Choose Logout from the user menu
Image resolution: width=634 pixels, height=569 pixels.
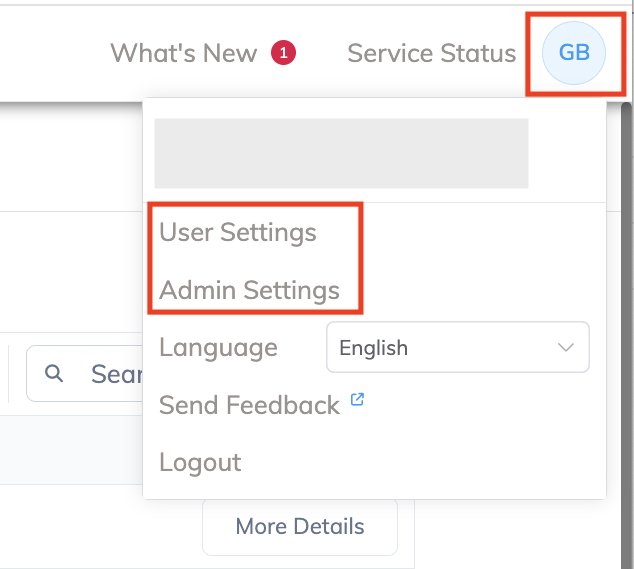click(x=200, y=462)
